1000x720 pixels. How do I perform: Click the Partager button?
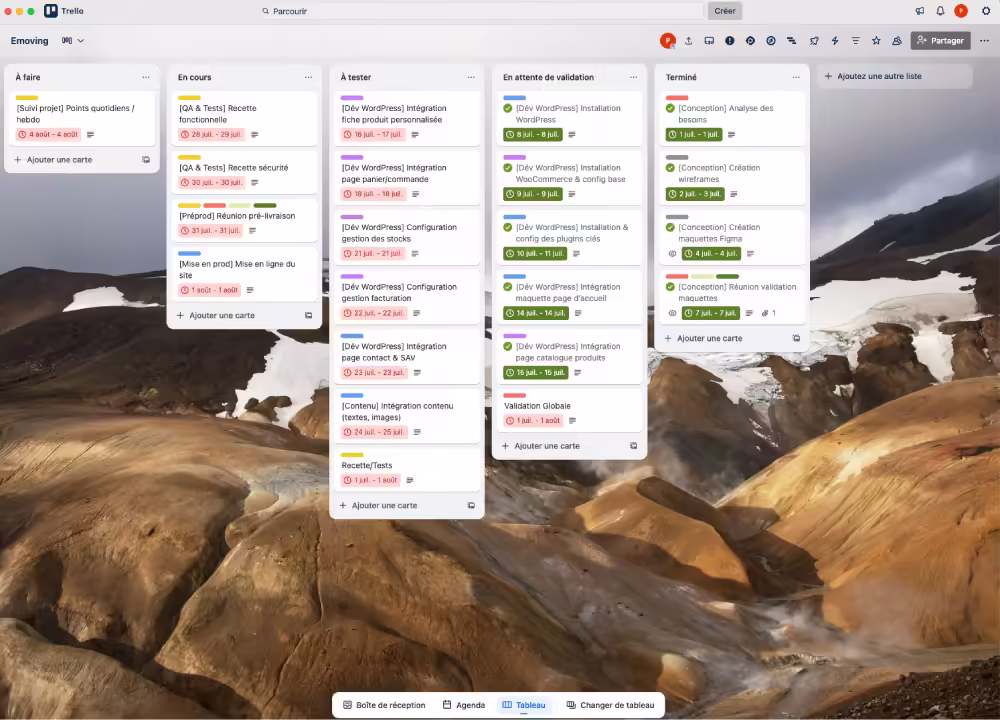(x=940, y=41)
